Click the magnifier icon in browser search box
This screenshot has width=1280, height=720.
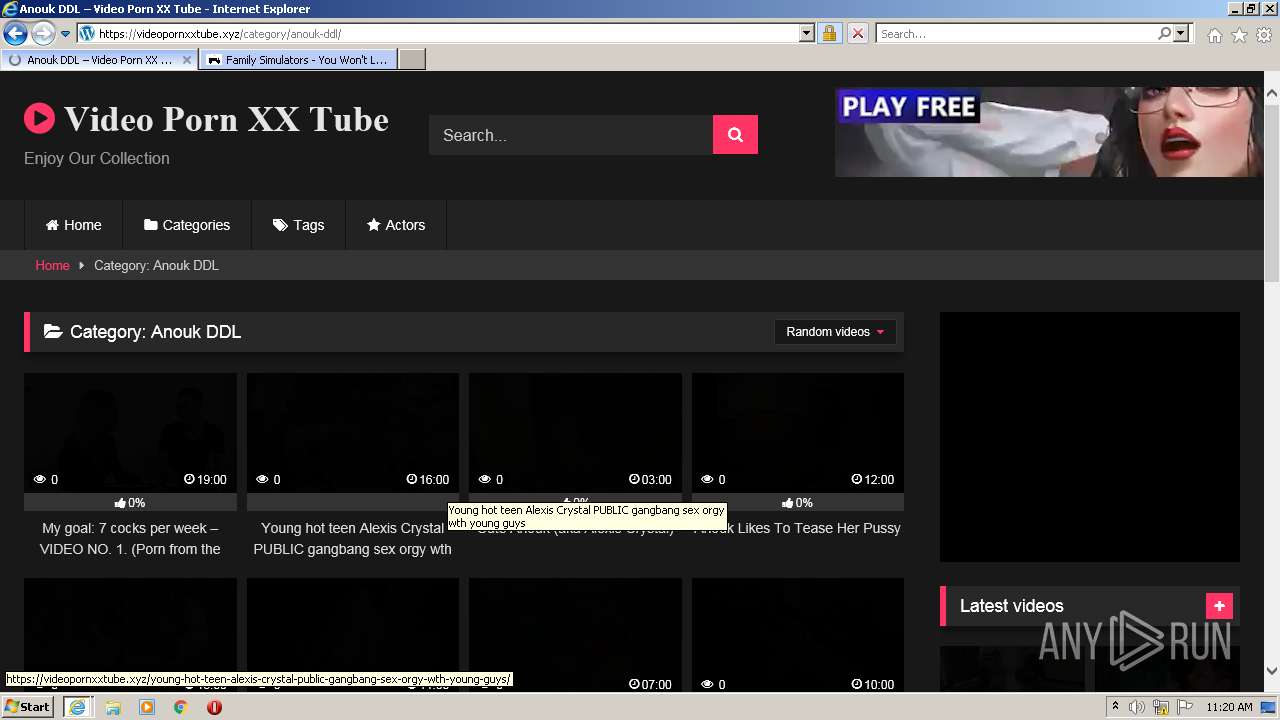(1164, 34)
